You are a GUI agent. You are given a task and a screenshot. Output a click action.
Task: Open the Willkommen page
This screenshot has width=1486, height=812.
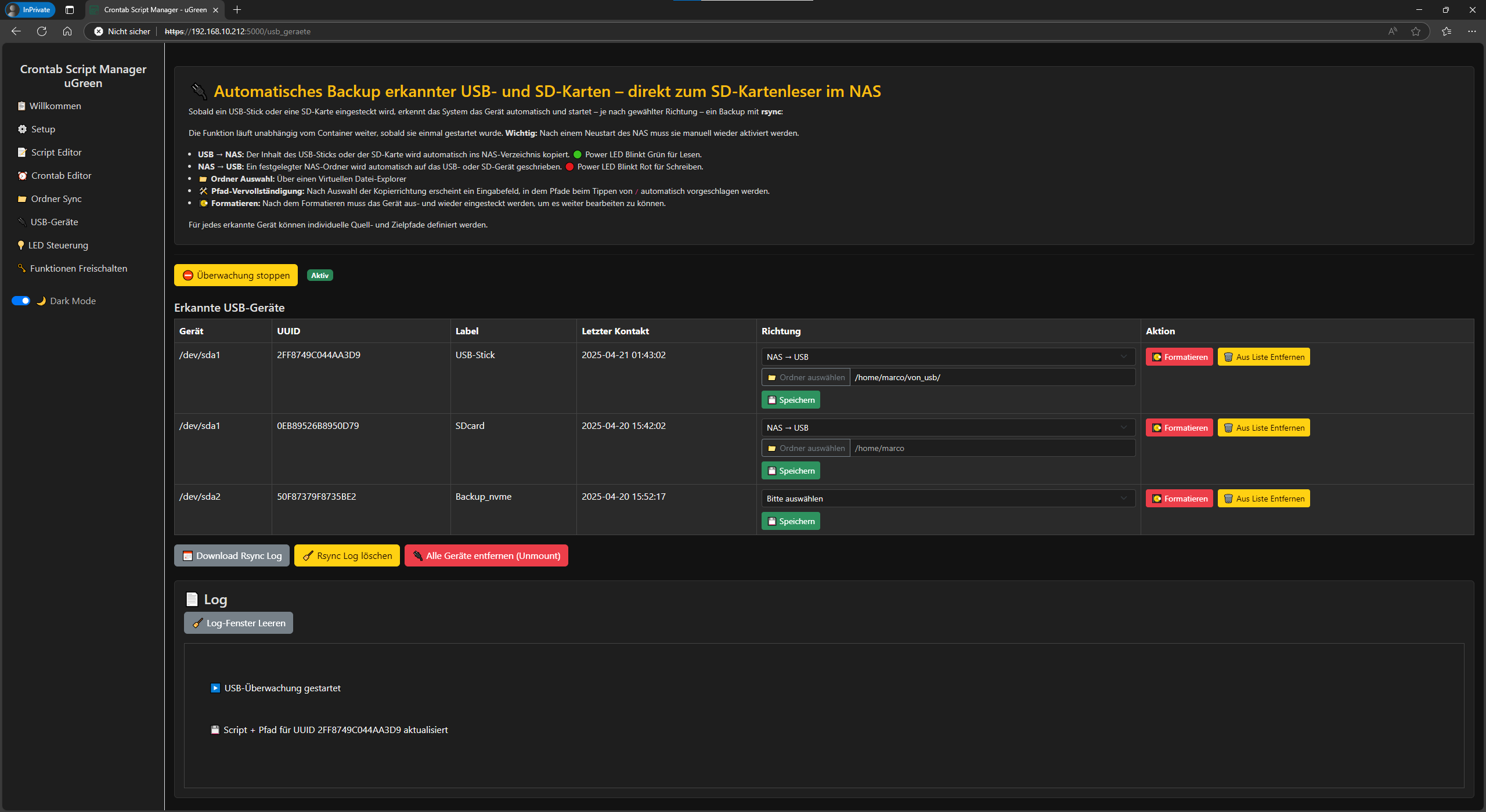[49, 106]
